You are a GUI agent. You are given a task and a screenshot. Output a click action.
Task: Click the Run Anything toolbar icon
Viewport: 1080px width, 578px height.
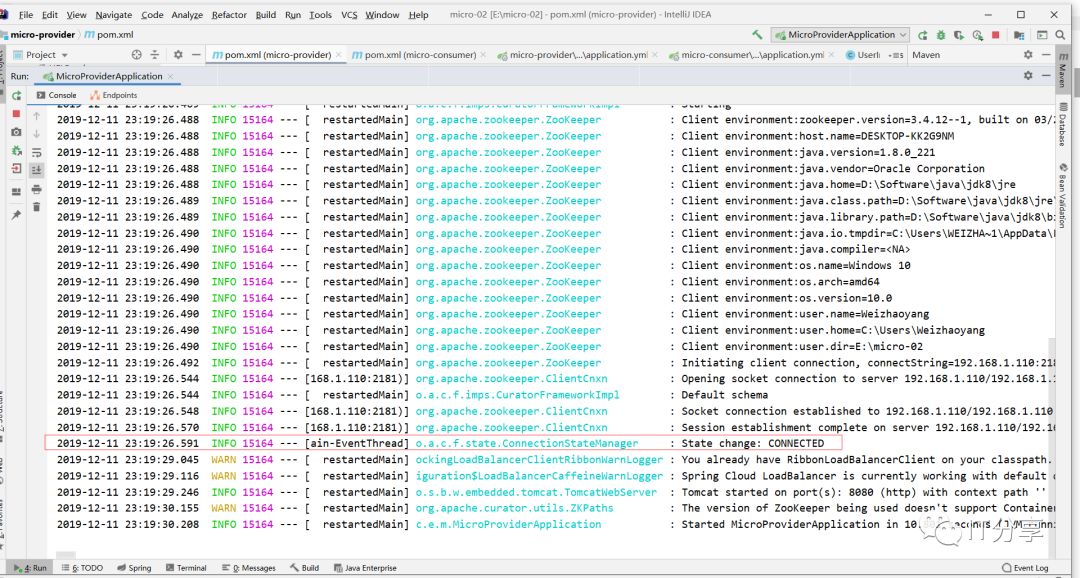1042,34
